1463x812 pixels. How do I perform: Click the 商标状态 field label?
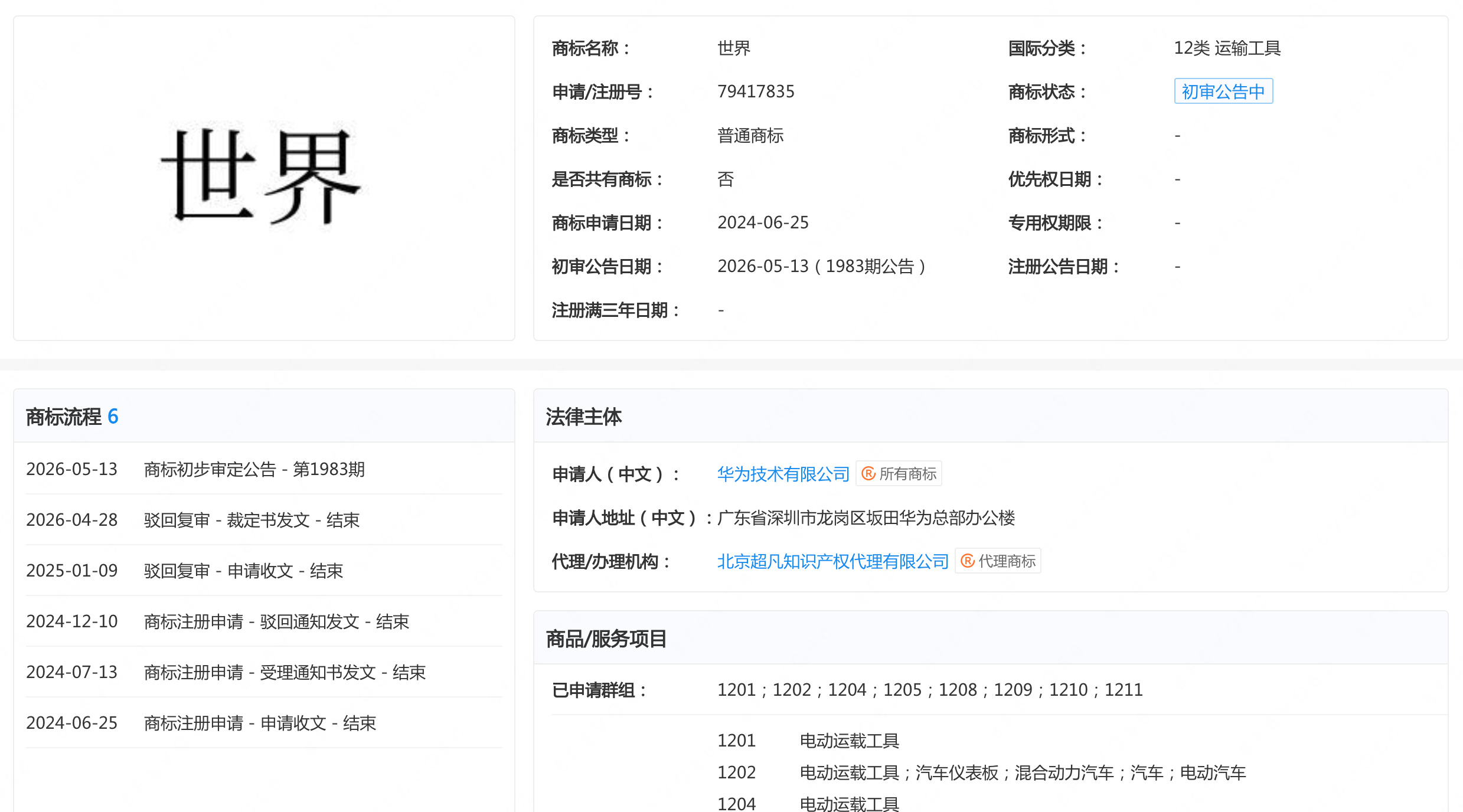pos(1047,91)
